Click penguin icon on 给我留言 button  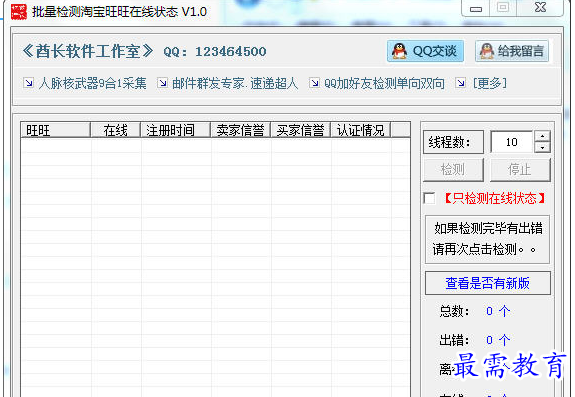click(487, 51)
